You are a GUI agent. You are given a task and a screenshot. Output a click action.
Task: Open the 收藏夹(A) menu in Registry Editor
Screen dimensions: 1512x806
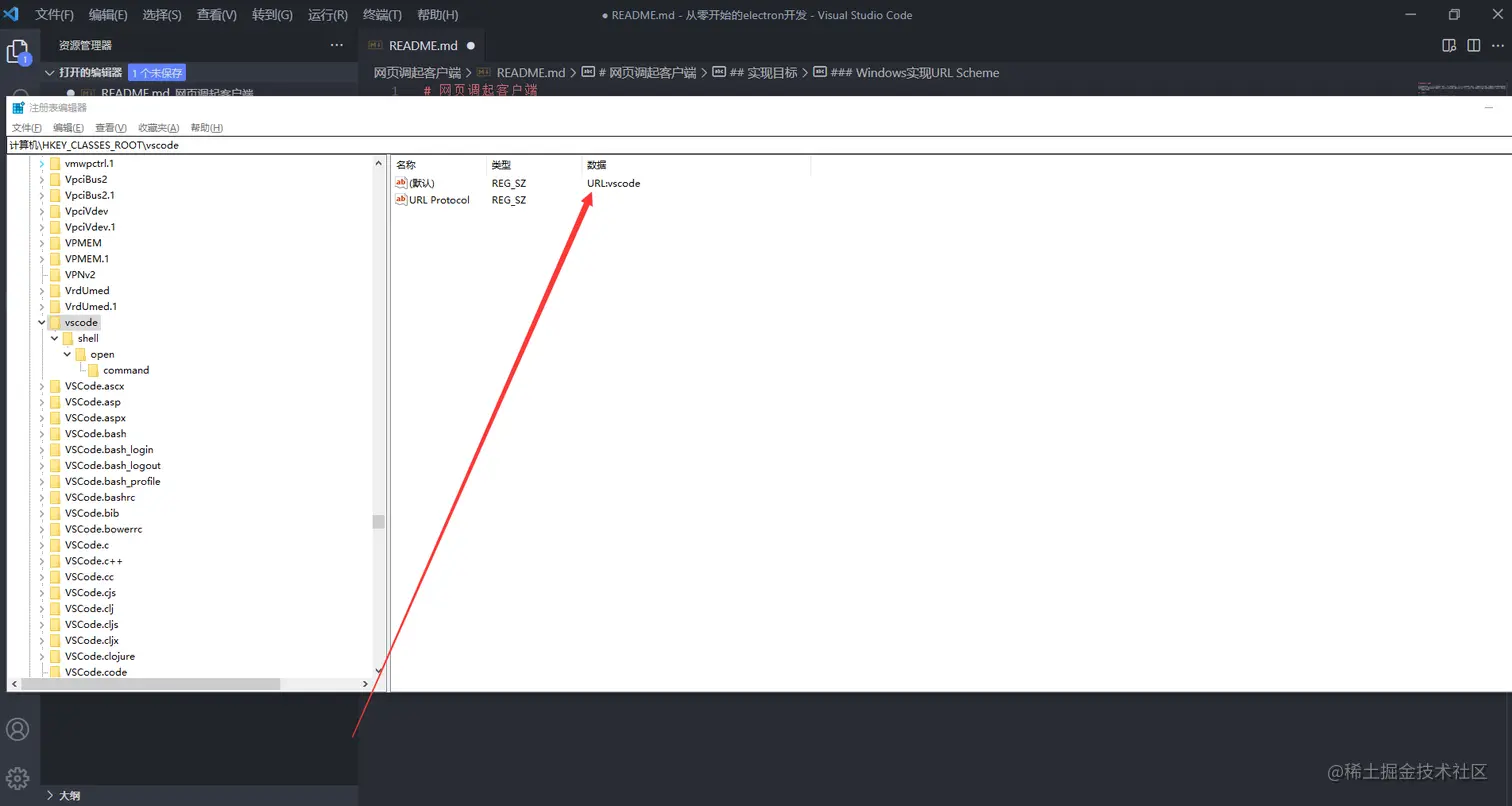(159, 128)
